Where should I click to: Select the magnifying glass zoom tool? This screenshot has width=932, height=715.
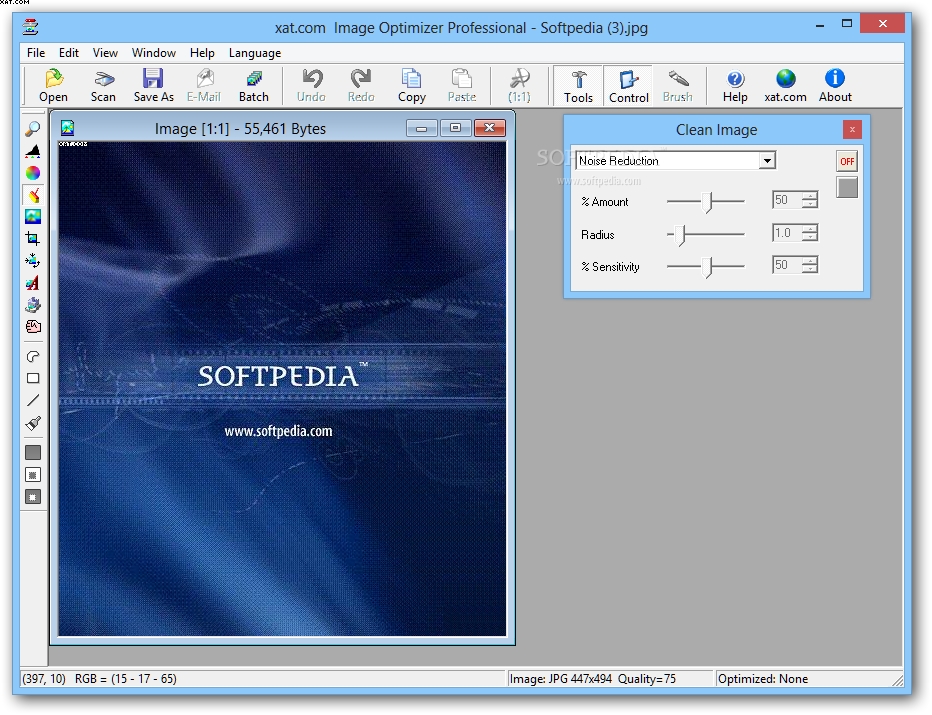click(33, 128)
